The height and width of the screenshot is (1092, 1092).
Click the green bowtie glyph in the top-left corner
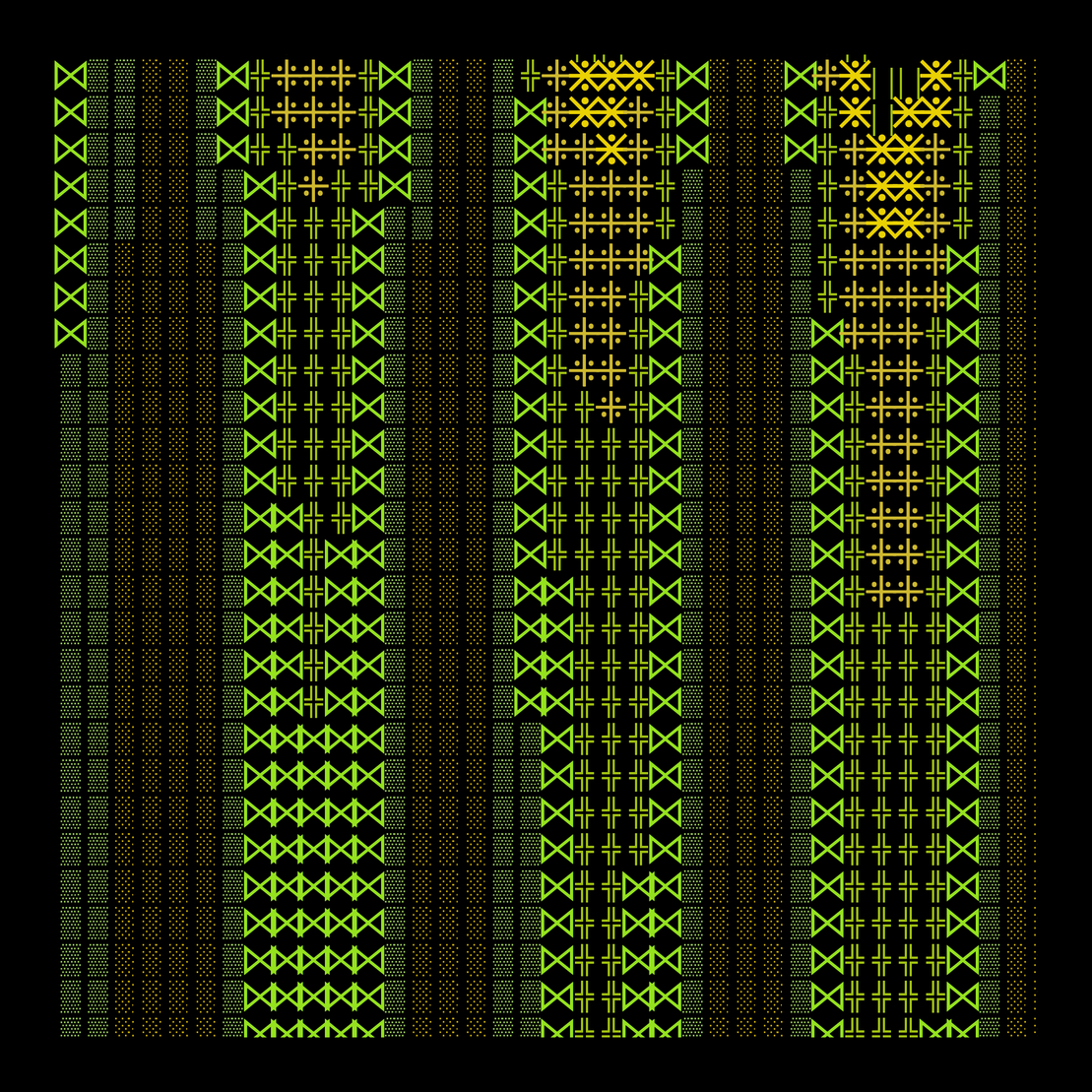[70, 76]
